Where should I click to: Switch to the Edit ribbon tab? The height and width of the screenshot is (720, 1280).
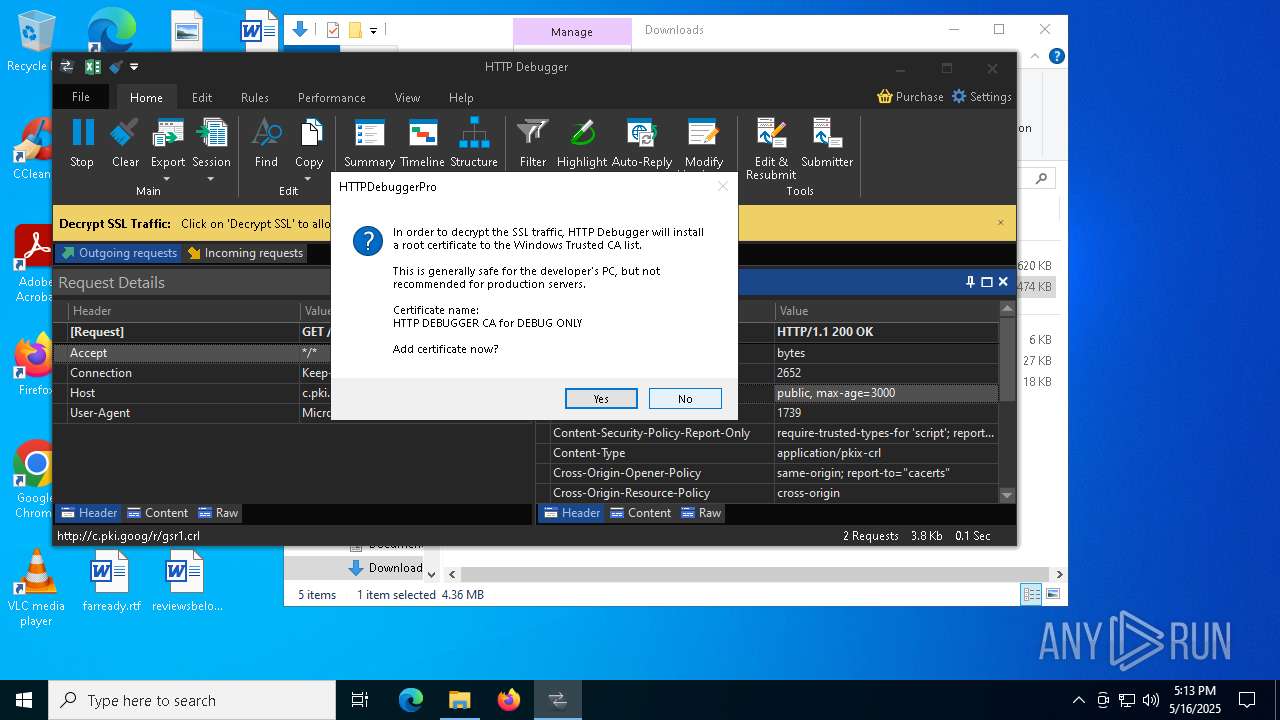coord(202,97)
